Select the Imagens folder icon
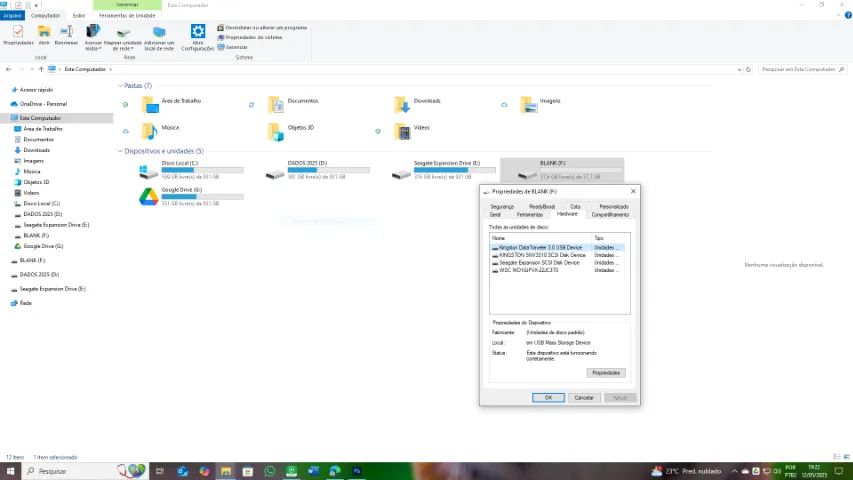The image size is (853, 480). 529,104
